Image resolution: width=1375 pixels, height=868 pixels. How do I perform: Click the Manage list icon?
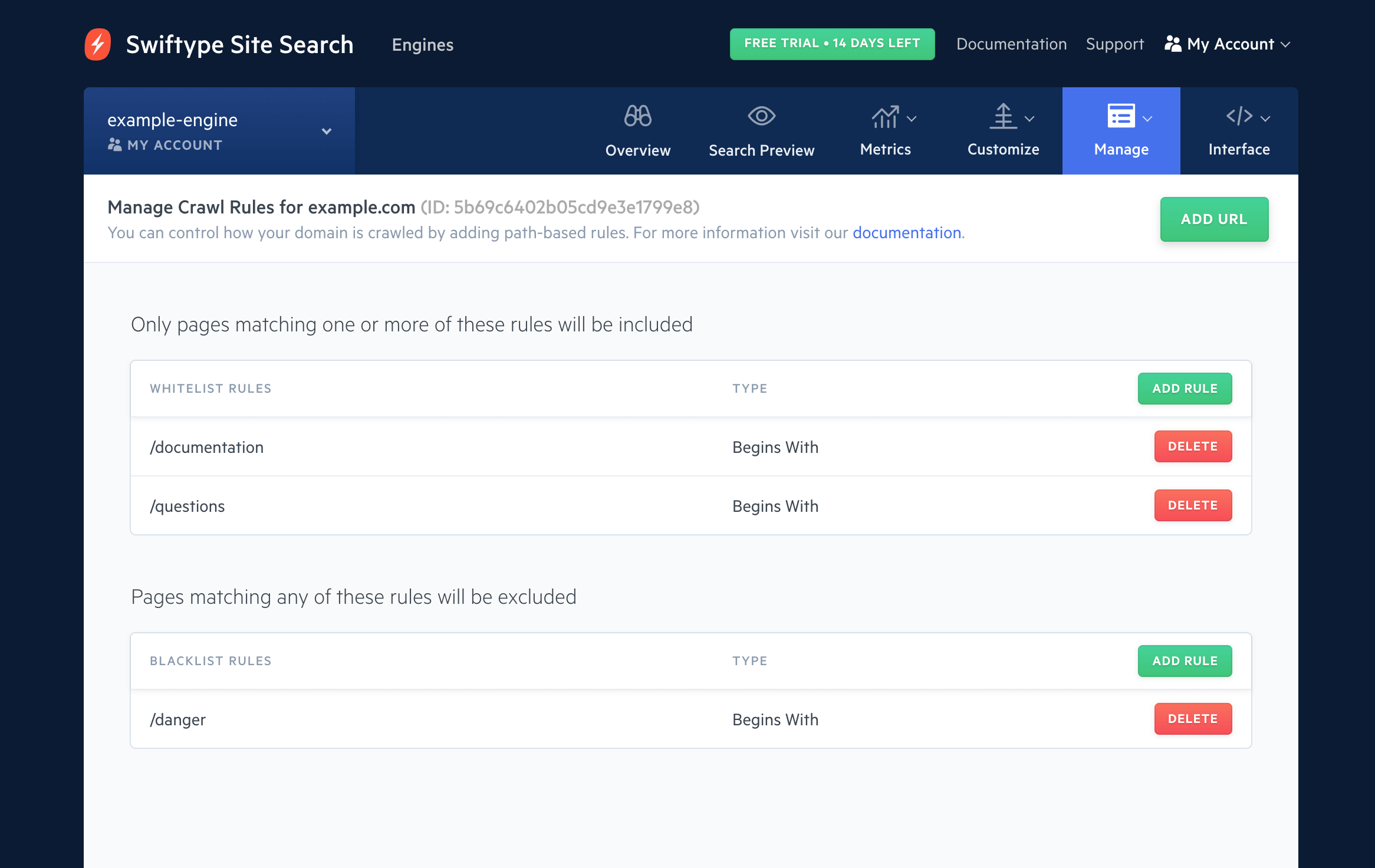pos(1121,116)
